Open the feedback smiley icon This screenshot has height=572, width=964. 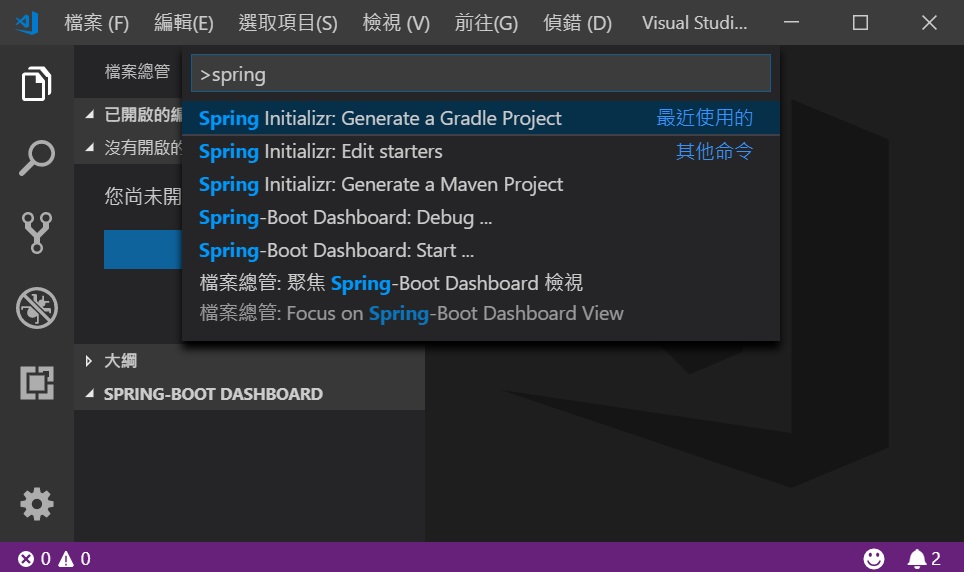click(x=874, y=558)
